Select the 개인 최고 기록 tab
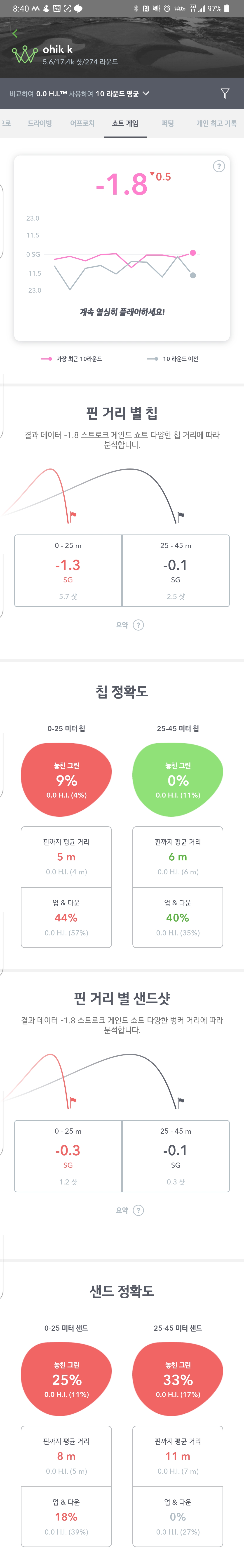244x1568 pixels. click(216, 123)
